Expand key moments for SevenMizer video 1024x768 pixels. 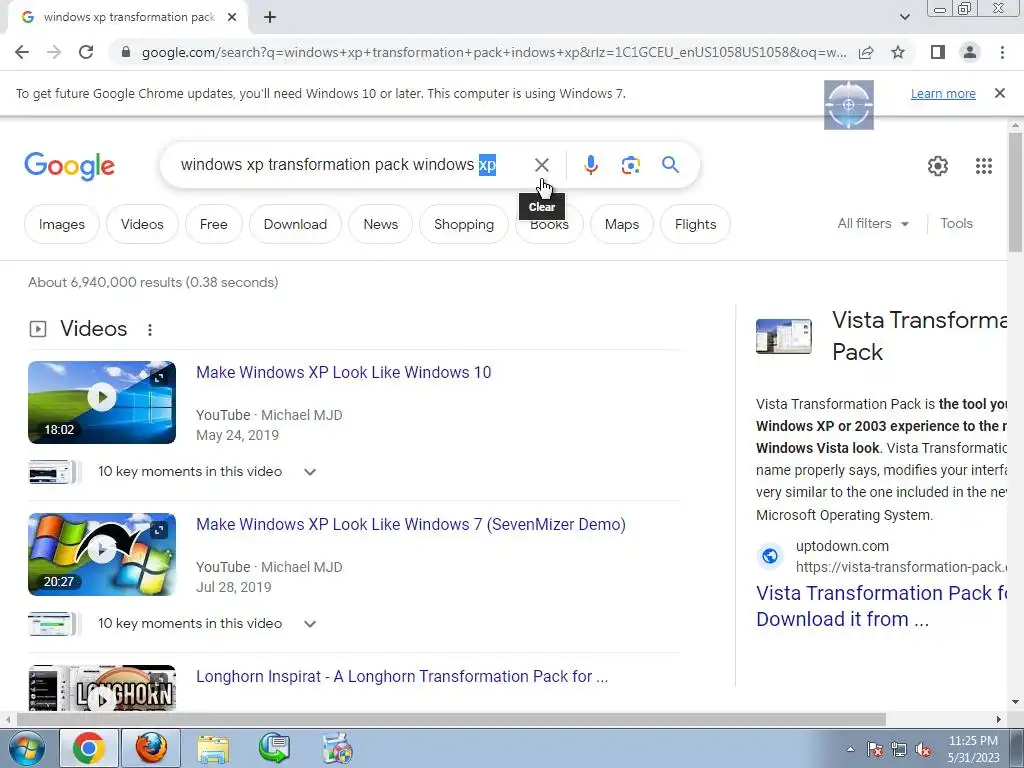310,624
